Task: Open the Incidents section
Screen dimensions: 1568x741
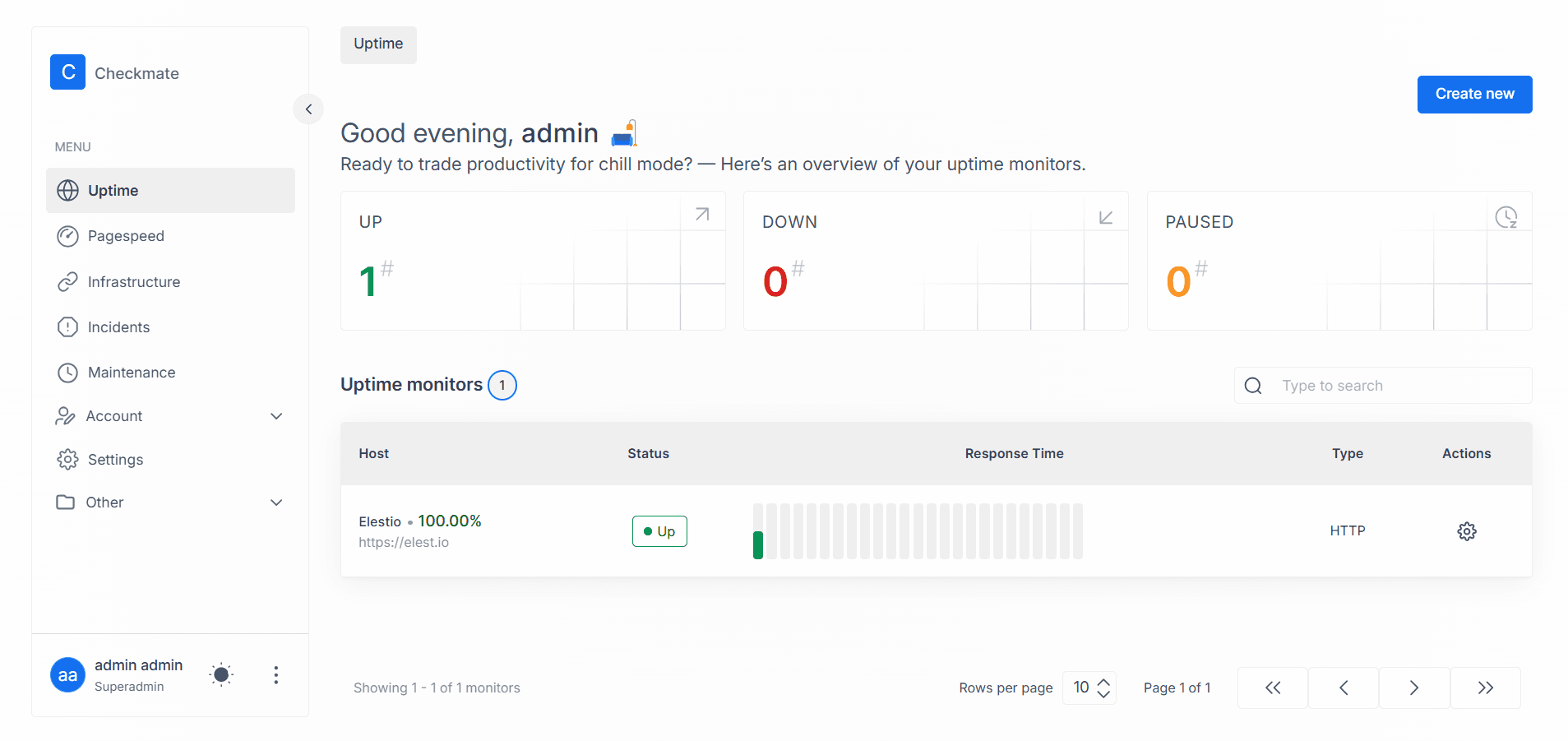Action: 118,327
